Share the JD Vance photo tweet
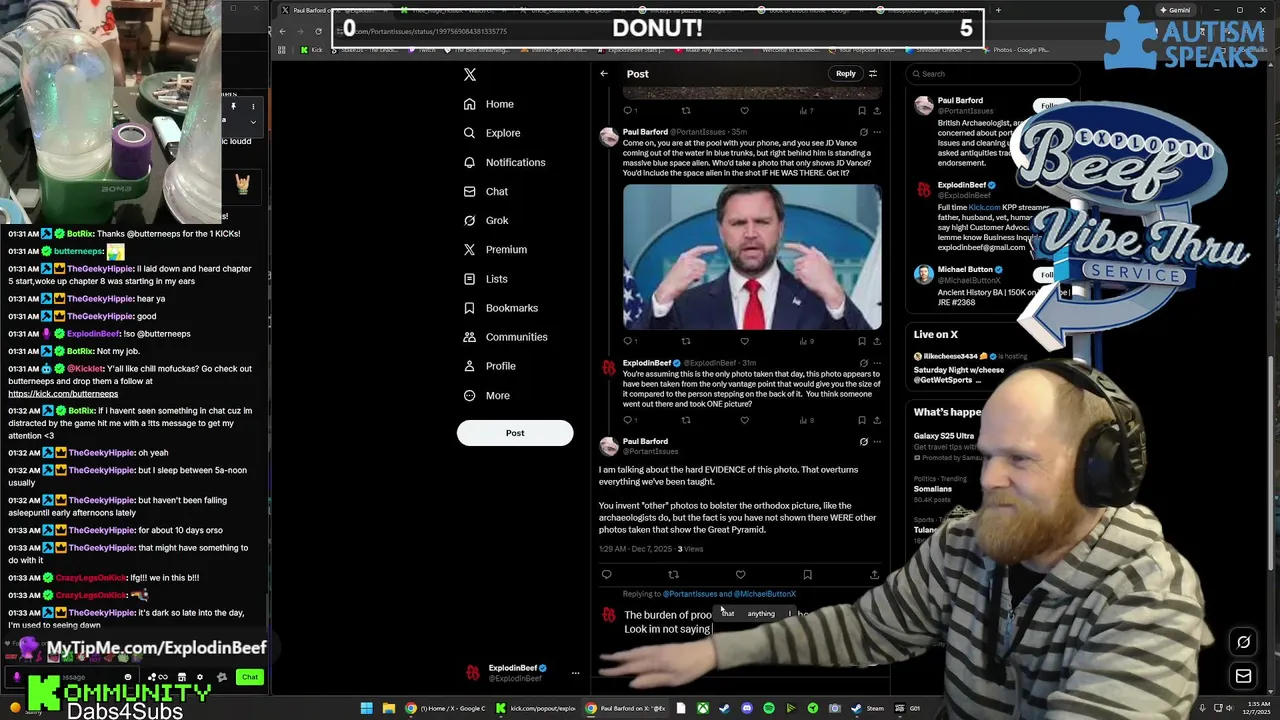The width and height of the screenshot is (1280, 720). (877, 341)
